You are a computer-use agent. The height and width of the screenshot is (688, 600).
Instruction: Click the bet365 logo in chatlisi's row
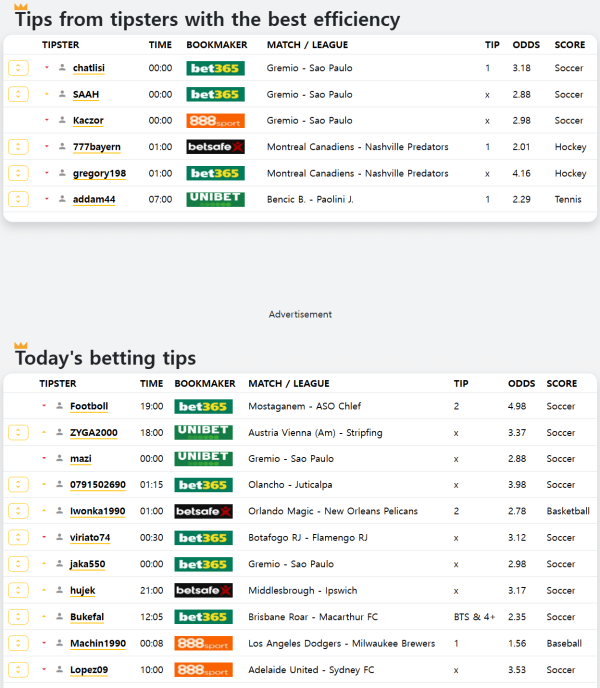click(x=215, y=68)
